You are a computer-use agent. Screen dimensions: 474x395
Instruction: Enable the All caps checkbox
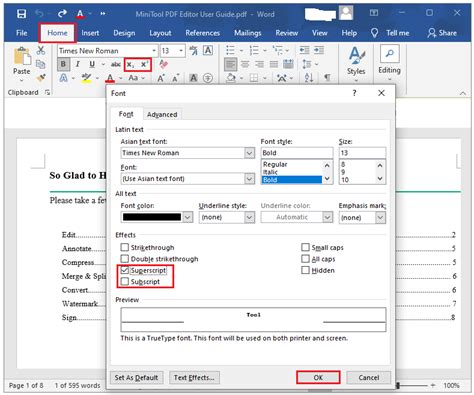pos(305,259)
